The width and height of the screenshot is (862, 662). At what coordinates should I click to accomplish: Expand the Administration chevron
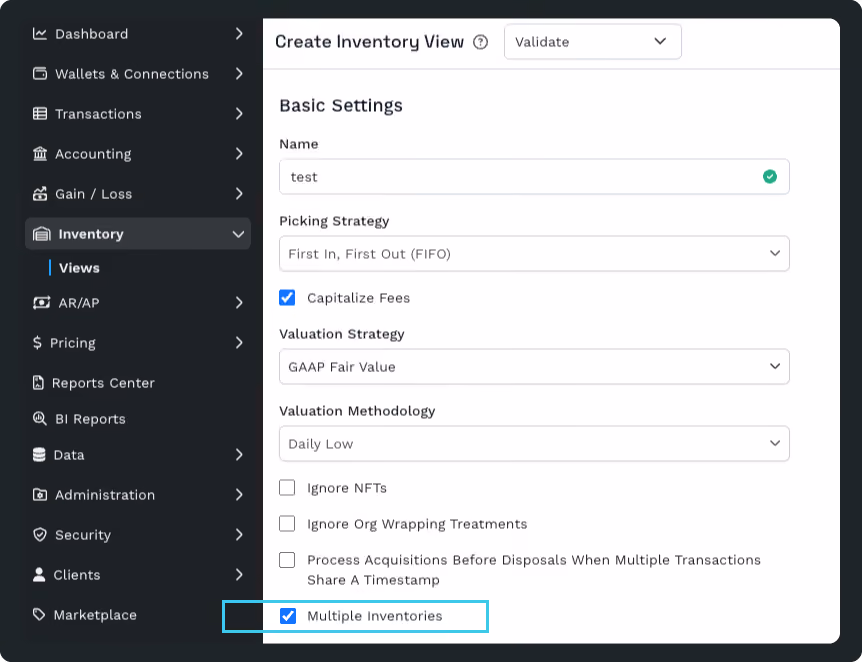coord(239,495)
